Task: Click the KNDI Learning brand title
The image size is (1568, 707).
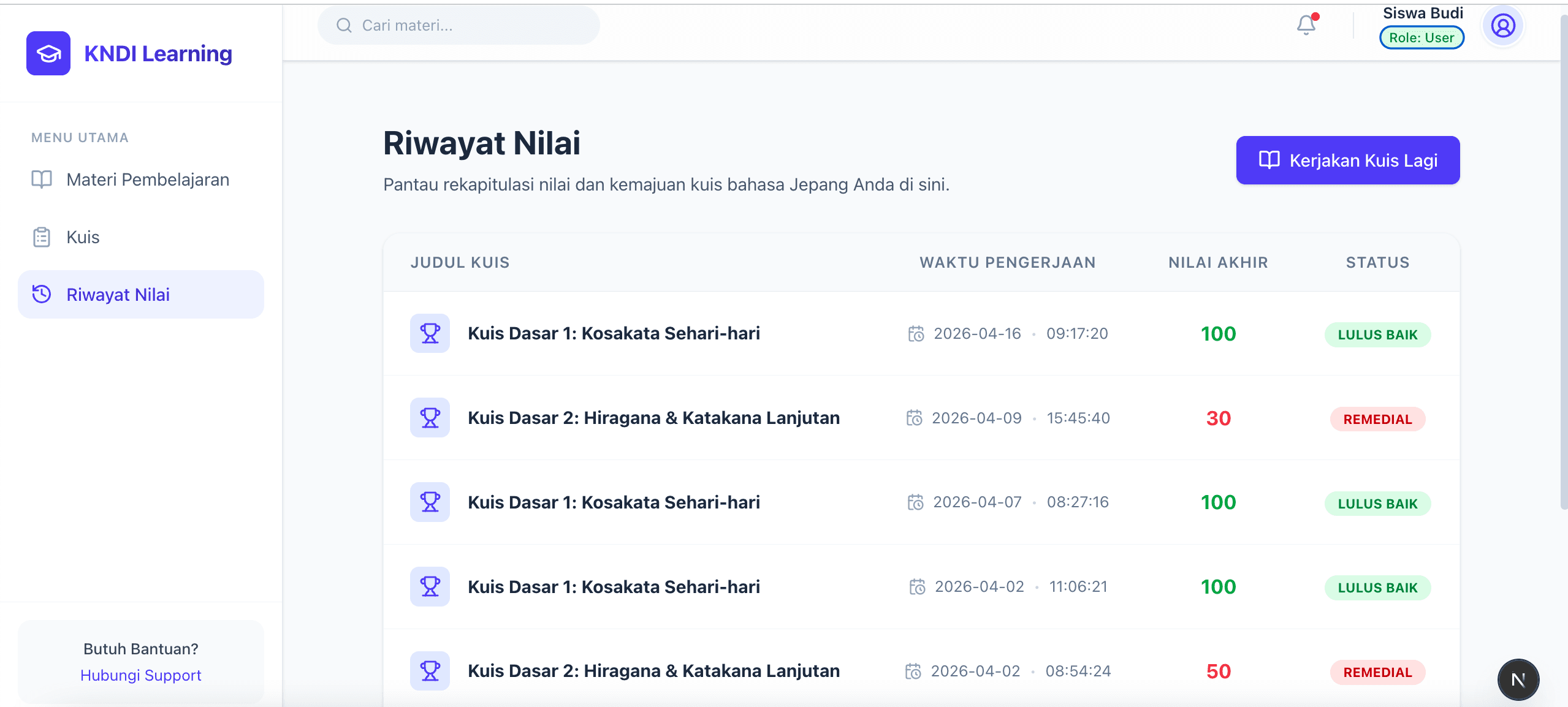Action: (158, 54)
